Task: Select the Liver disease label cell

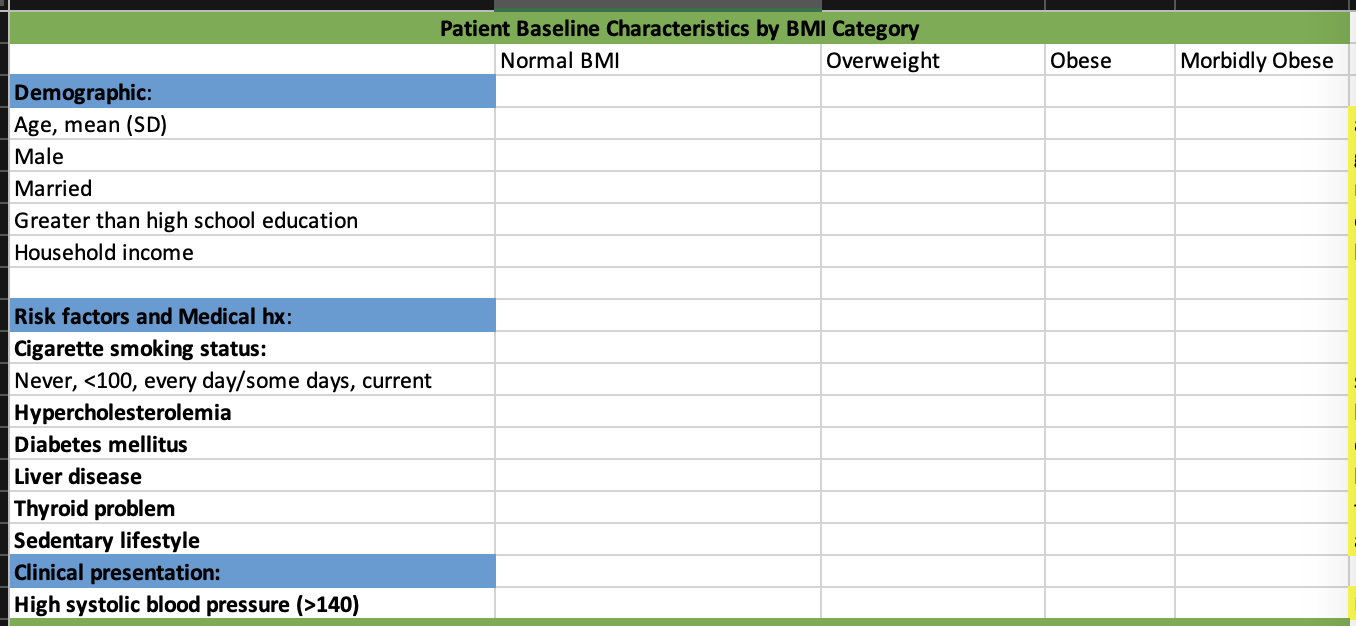Action: tap(253, 477)
